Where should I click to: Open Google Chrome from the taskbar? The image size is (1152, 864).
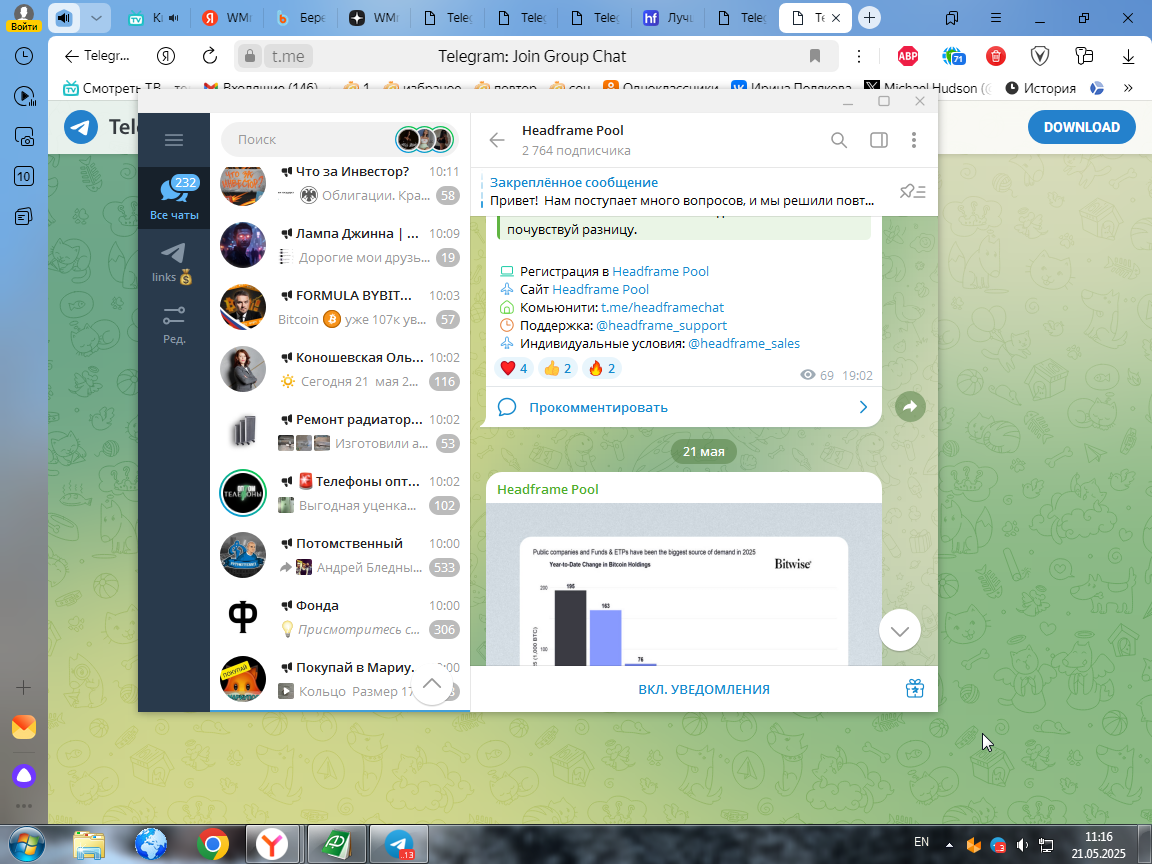212,845
